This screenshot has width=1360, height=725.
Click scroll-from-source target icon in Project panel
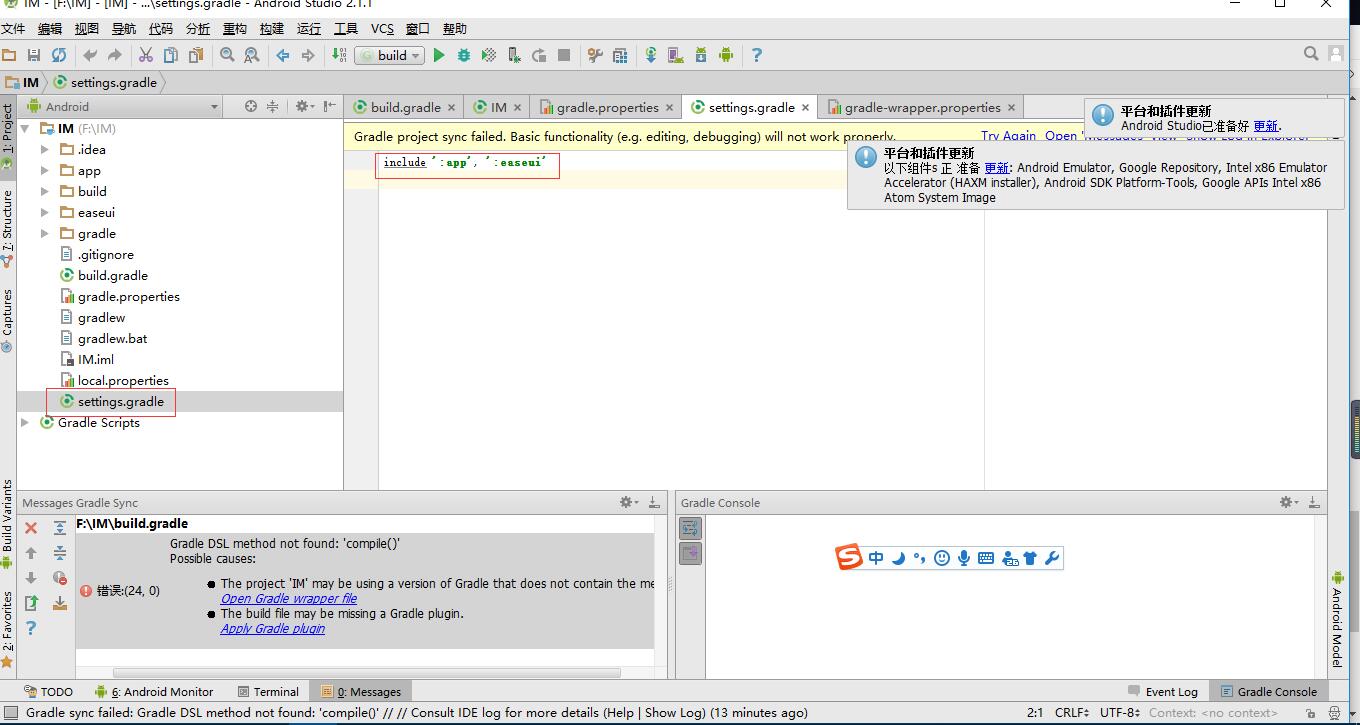[251, 106]
